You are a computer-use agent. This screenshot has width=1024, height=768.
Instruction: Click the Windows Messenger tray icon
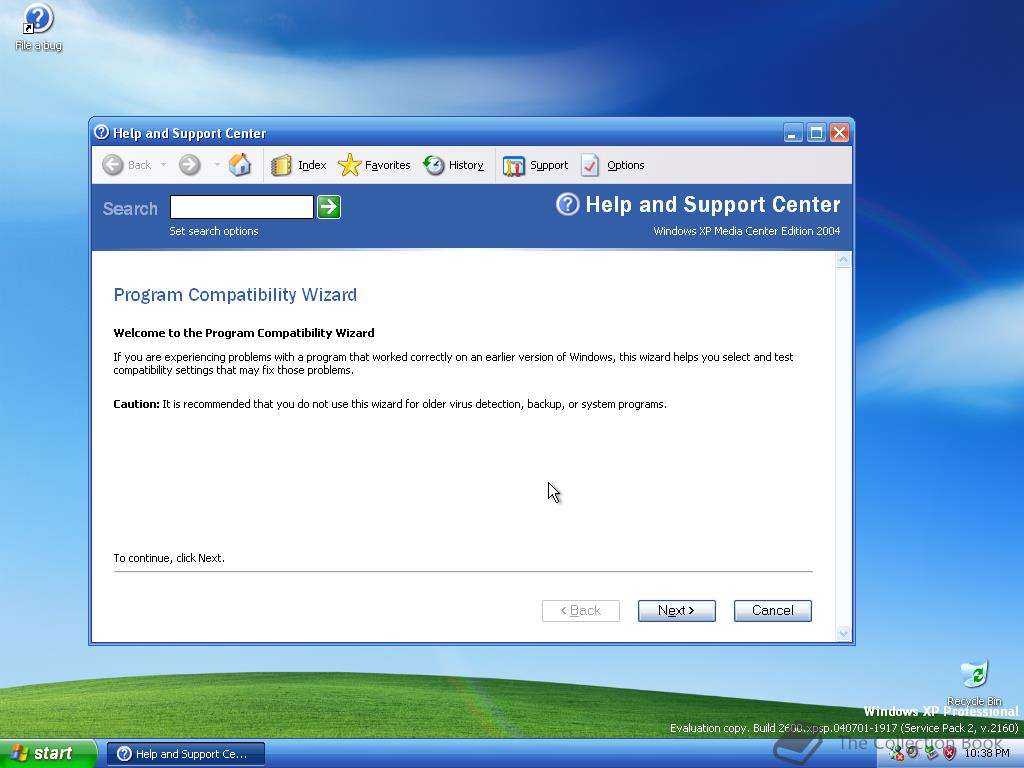click(897, 754)
